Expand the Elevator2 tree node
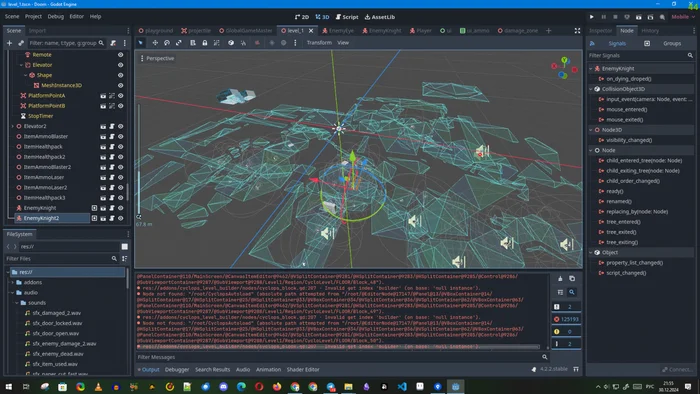Image resolution: width=700 pixels, height=394 pixels. pos(12,126)
